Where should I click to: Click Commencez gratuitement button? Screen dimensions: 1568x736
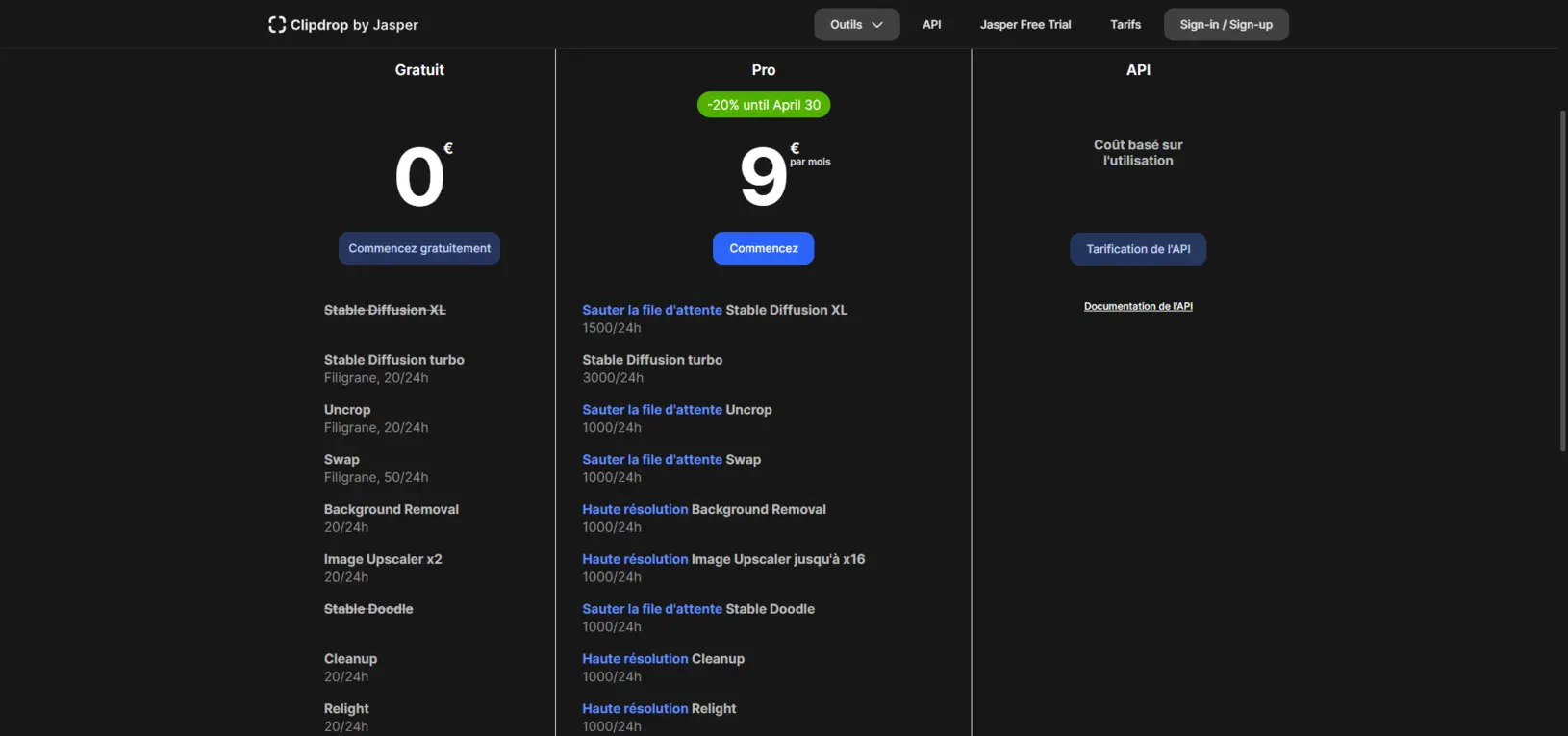pyautogui.click(x=419, y=248)
